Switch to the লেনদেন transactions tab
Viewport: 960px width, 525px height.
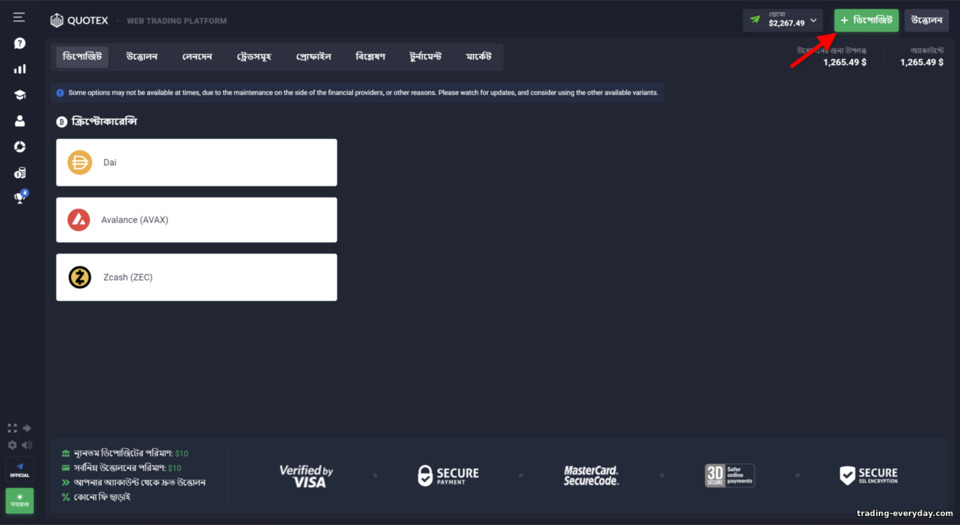click(x=197, y=56)
